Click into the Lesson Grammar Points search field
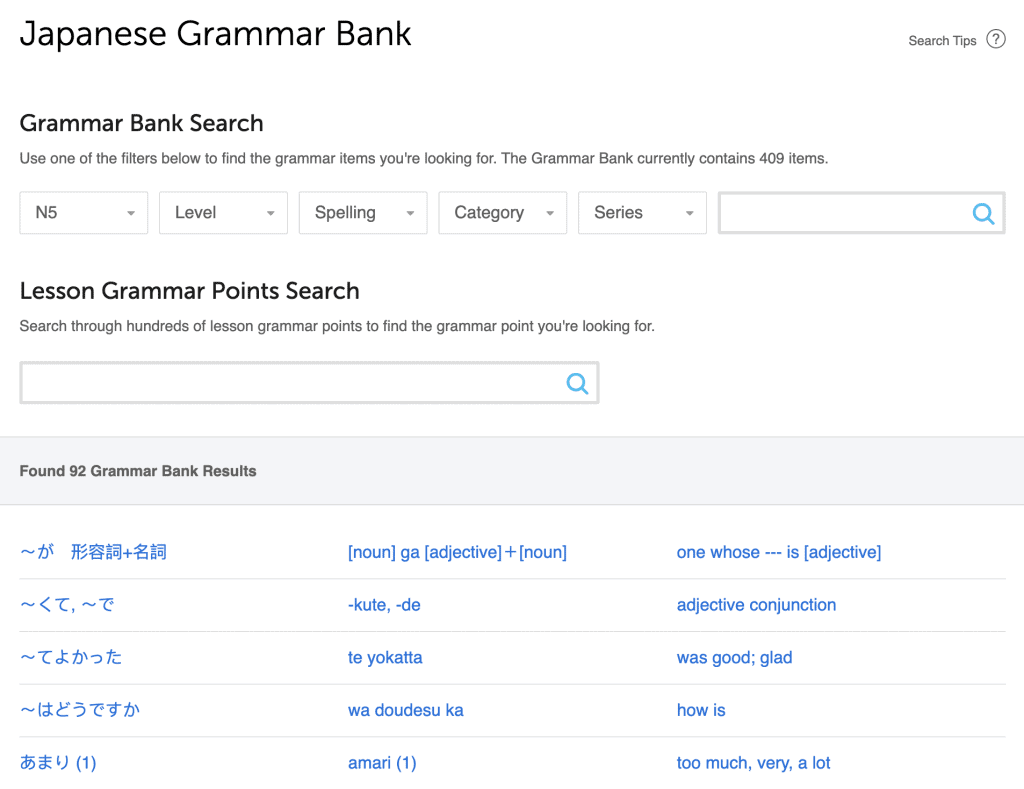1024x789 pixels. (x=292, y=383)
